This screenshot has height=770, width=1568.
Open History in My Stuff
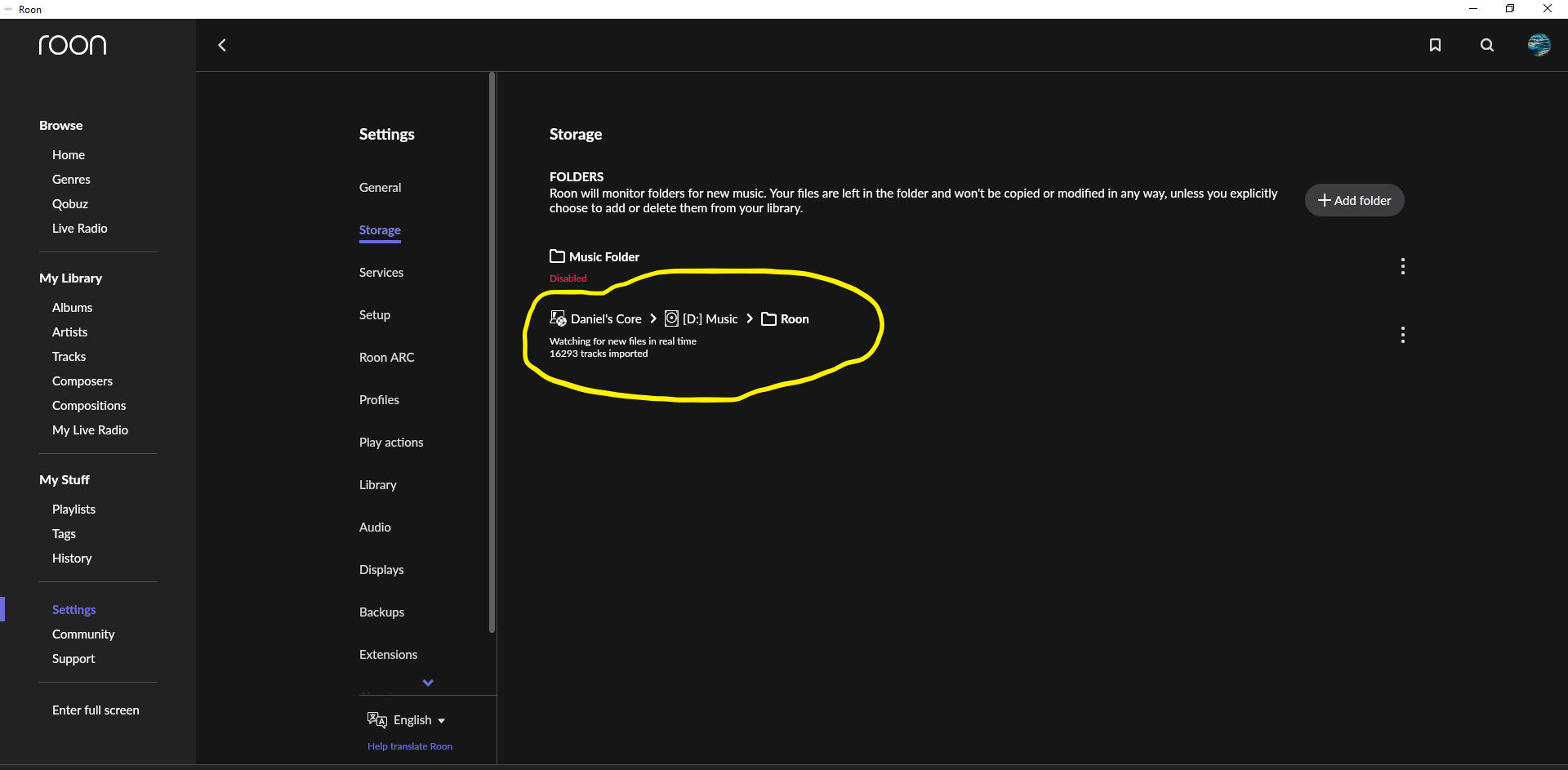pos(72,559)
